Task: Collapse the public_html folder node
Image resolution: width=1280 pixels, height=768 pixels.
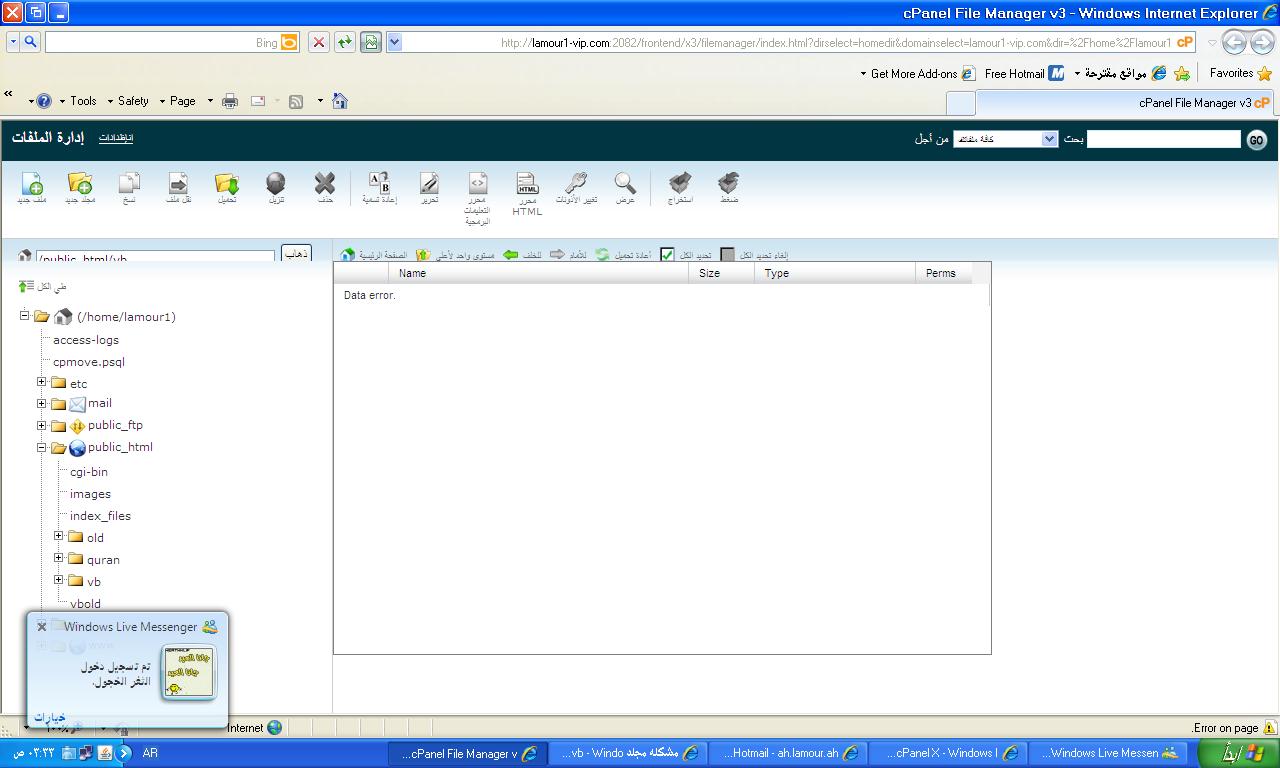Action: (42, 447)
